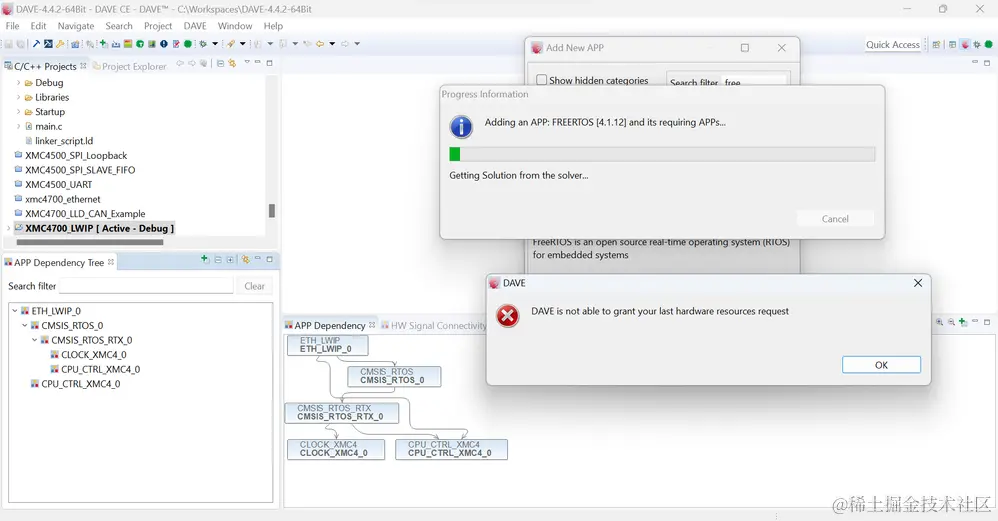Open the debug configurations dropdown arrow
Image resolution: width=998 pixels, height=521 pixels.
(x=214, y=44)
